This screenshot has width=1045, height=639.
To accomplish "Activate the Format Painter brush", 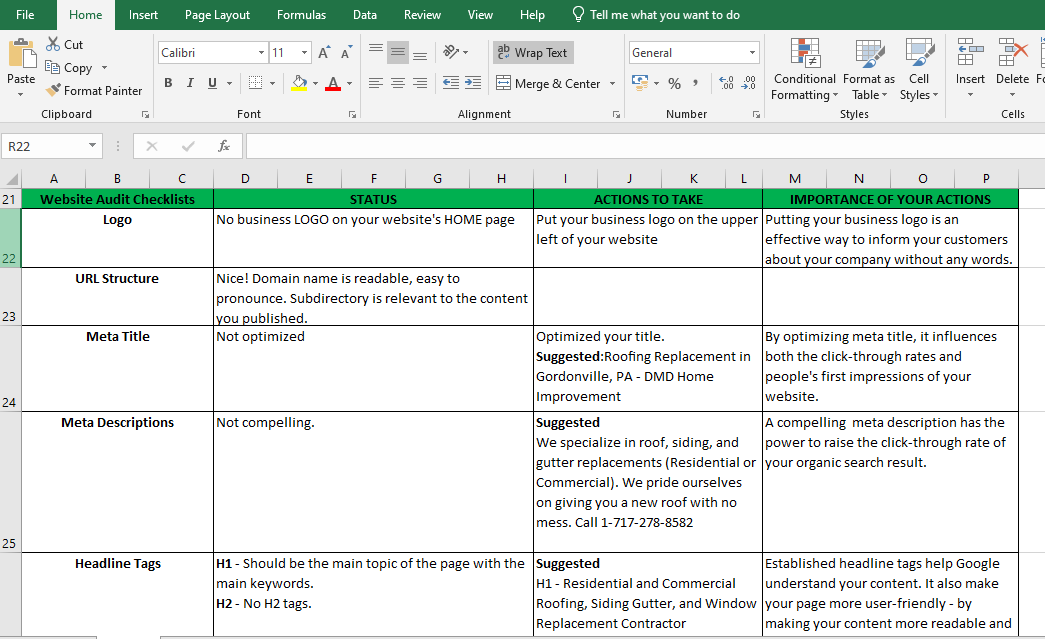I will [x=94, y=90].
